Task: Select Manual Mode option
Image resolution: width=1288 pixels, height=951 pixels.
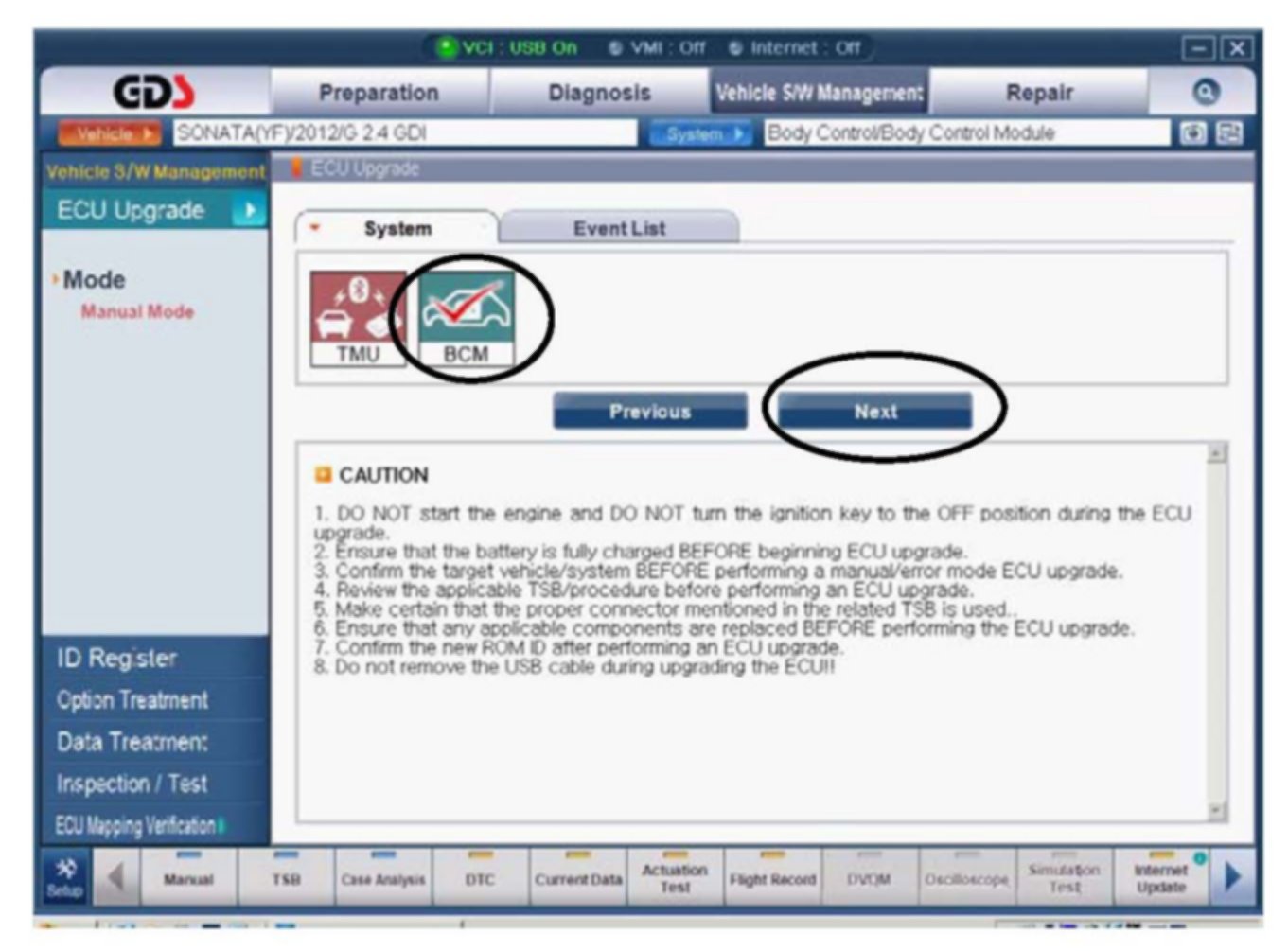Action: (x=137, y=311)
